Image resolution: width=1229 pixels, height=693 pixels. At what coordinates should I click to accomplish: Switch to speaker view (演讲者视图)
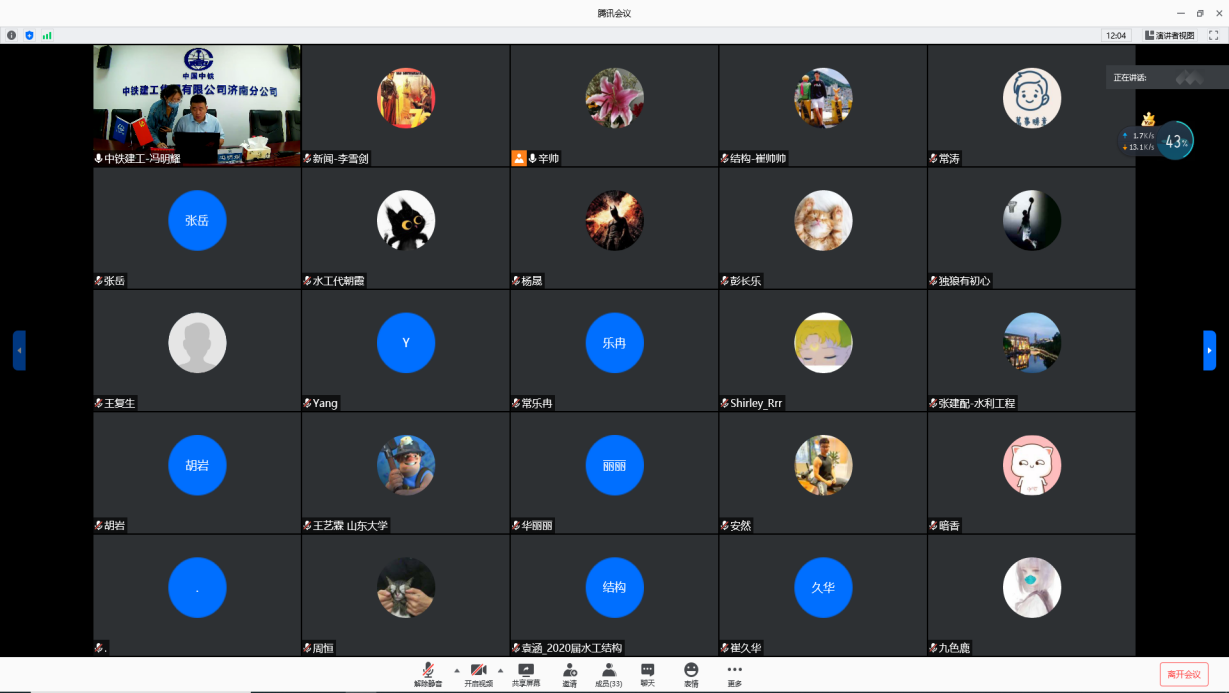pos(1169,35)
